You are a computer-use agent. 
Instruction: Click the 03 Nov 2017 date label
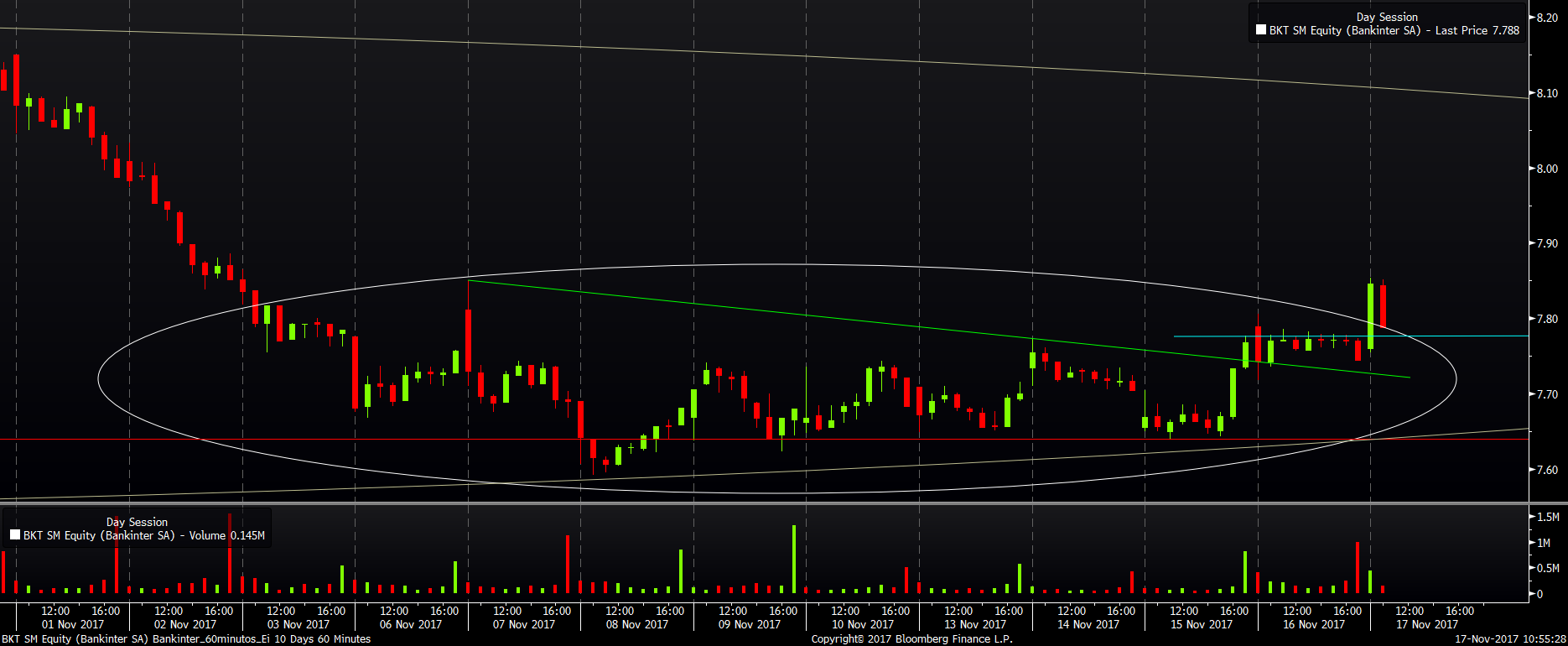coord(299,624)
